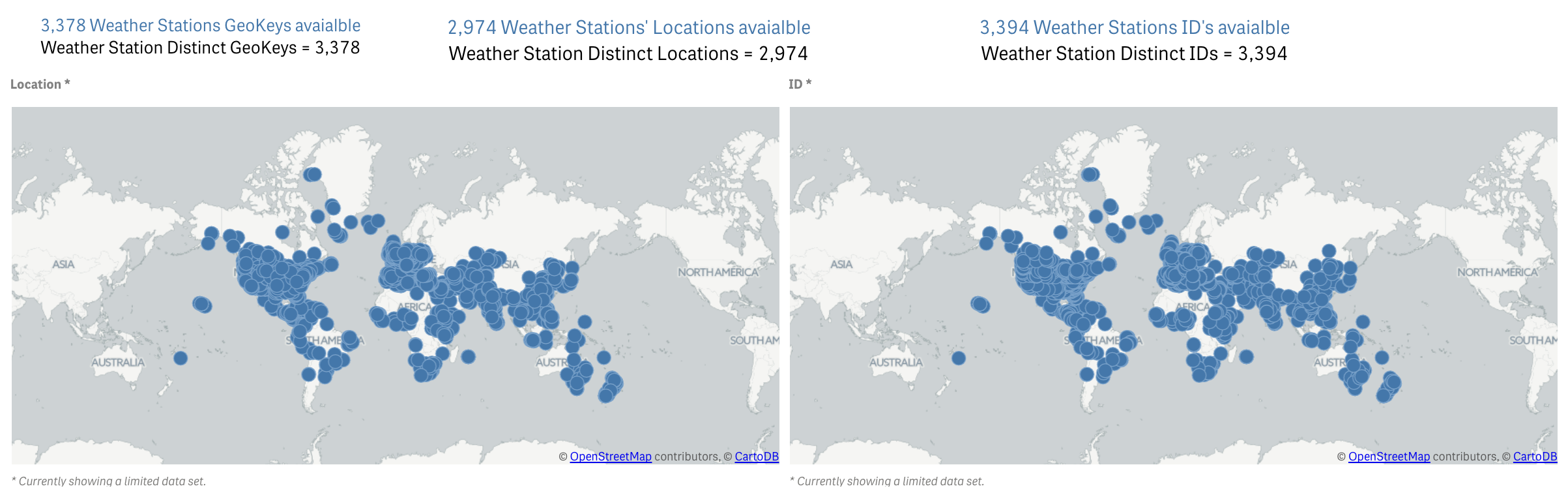Click the Distinct Locations = 2,974 KPI text
The width and height of the screenshot is (1568, 497).
coord(628,53)
